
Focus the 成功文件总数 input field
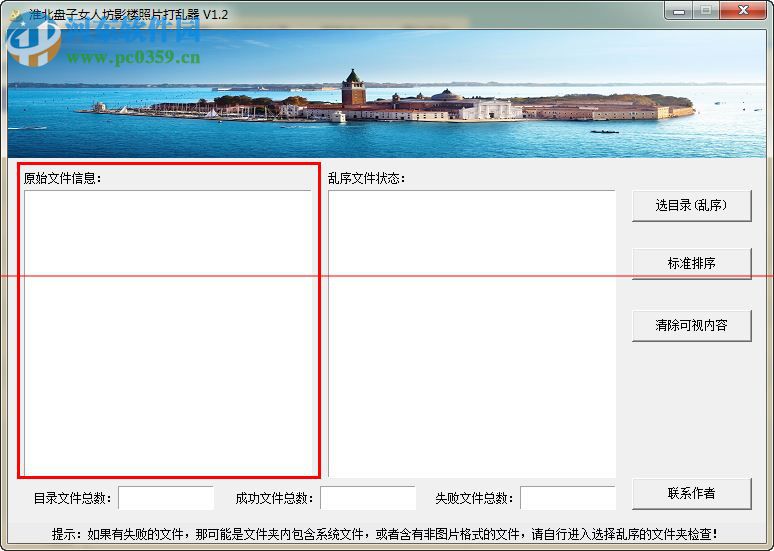tap(368, 498)
